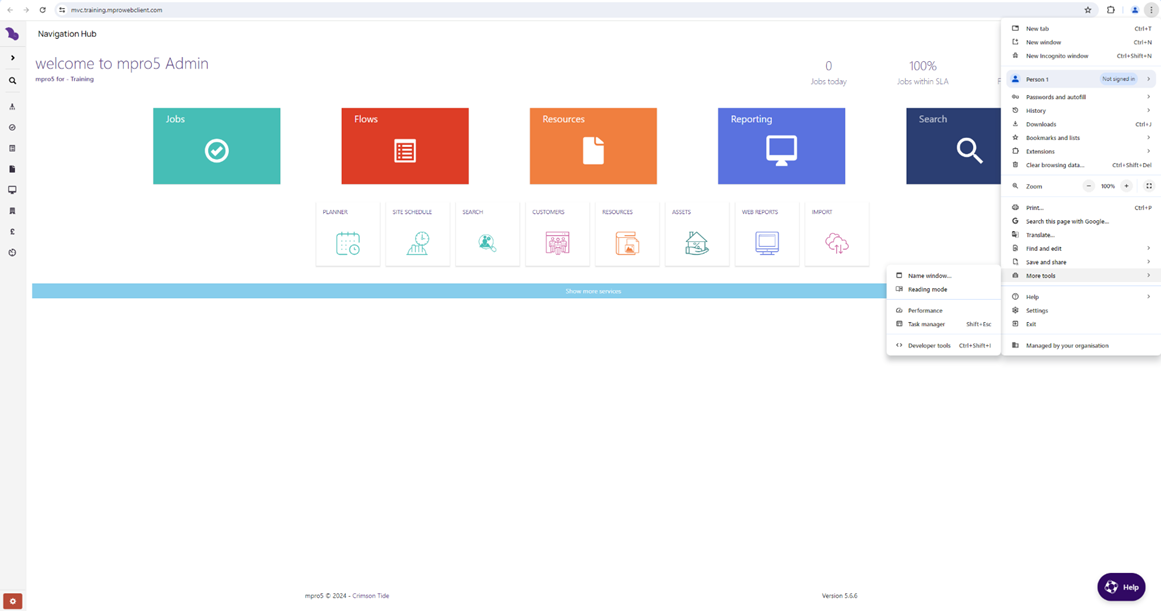
Task: Click the address bar URL field
Action: (x=570, y=10)
